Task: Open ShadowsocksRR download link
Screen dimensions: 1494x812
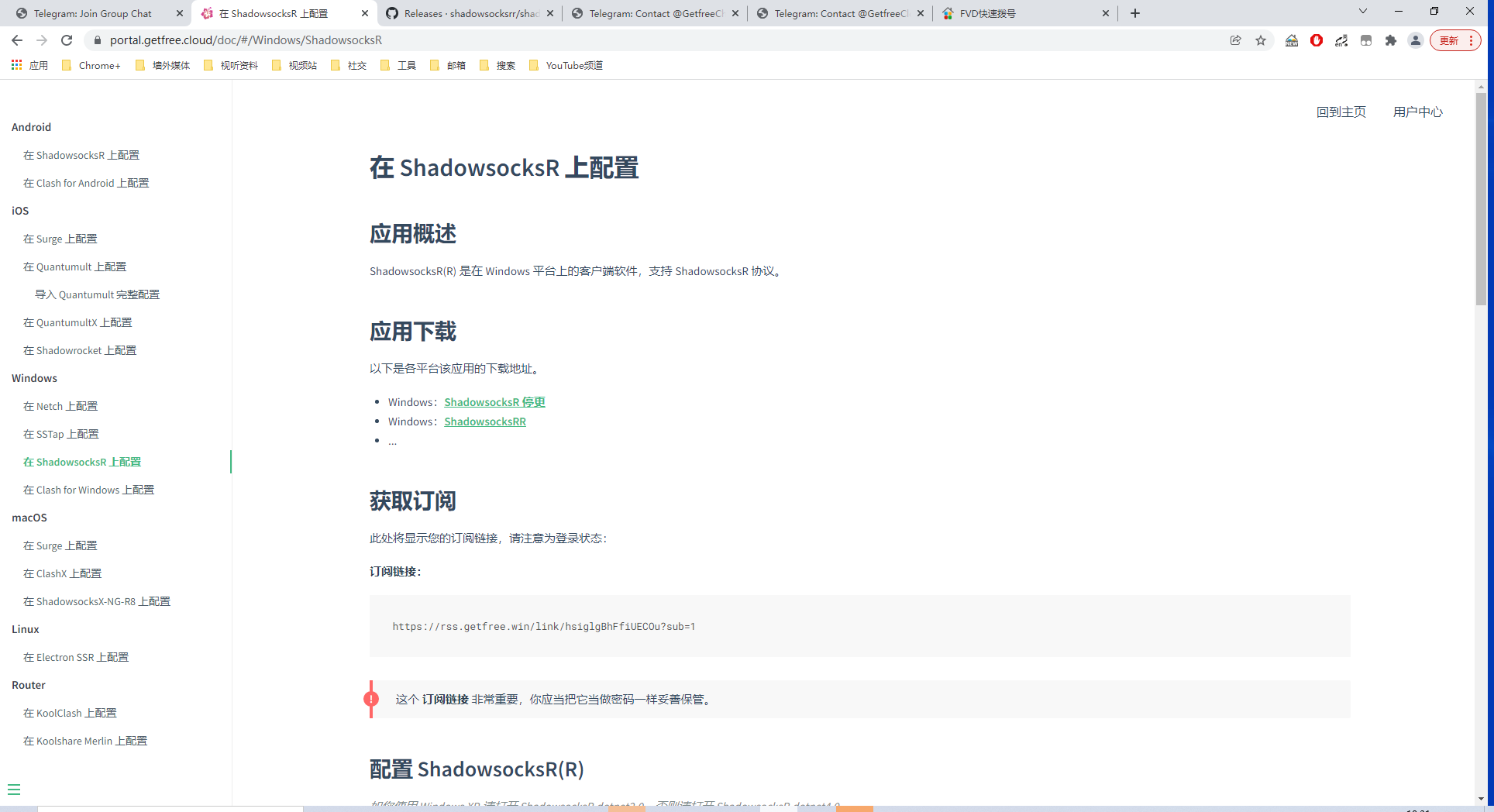Action: coord(485,421)
